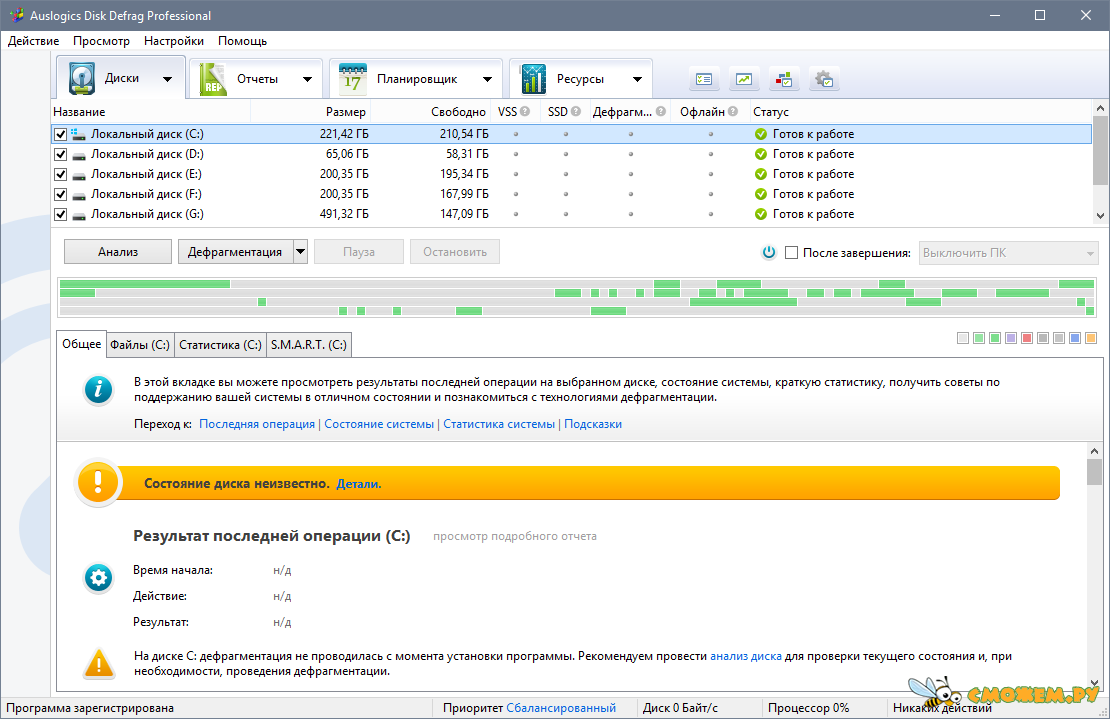
Task: Click the drive icon of Локальный диск (C:)
Action: 79,134
